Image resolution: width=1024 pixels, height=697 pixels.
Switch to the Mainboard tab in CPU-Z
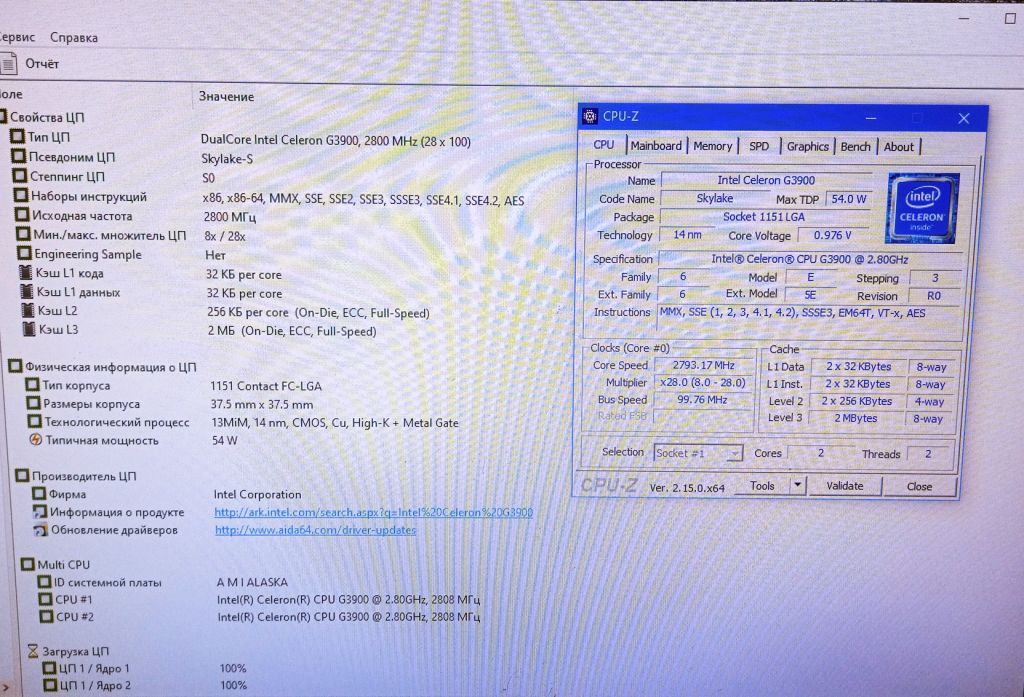pyautogui.click(x=656, y=146)
